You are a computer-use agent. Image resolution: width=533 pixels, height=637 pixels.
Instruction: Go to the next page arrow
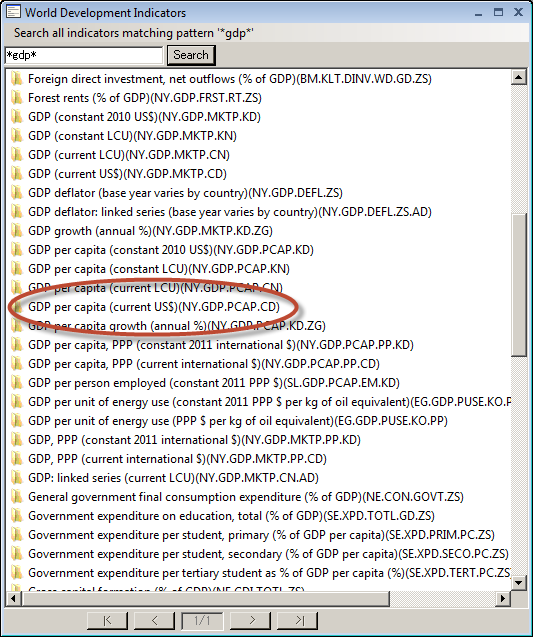coord(252,620)
